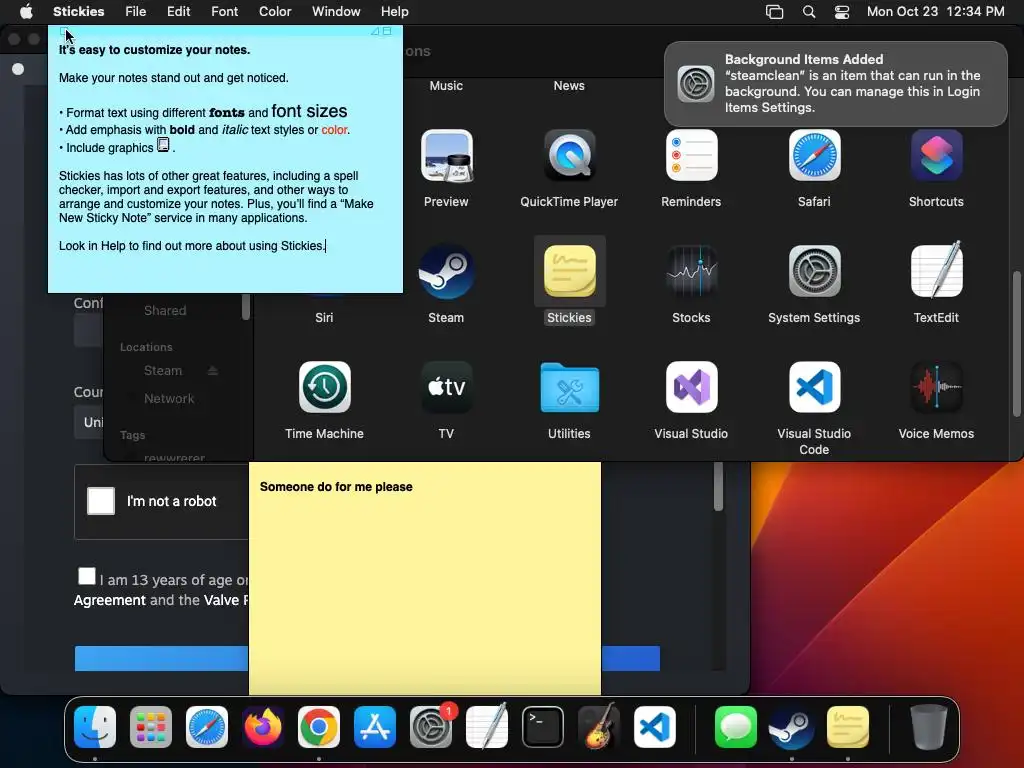Open Terminal from the Dock

[x=543, y=727]
